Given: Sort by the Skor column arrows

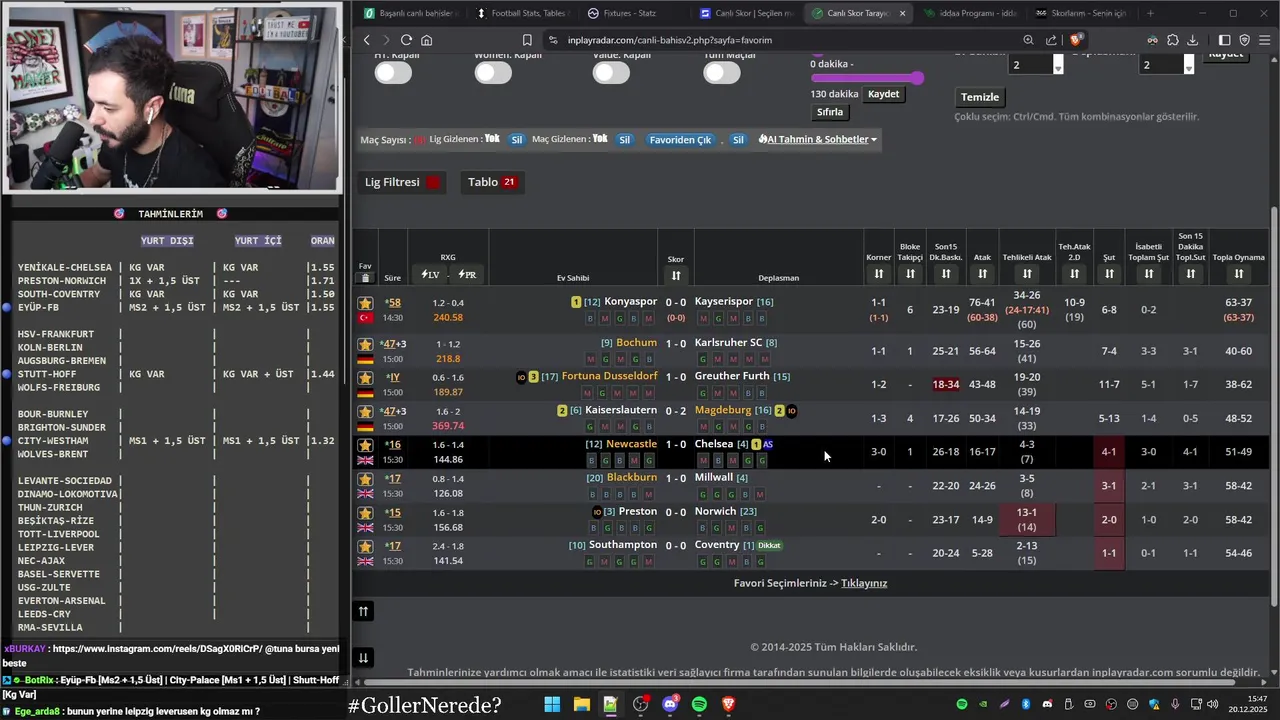Looking at the screenshot, I should coord(676,276).
